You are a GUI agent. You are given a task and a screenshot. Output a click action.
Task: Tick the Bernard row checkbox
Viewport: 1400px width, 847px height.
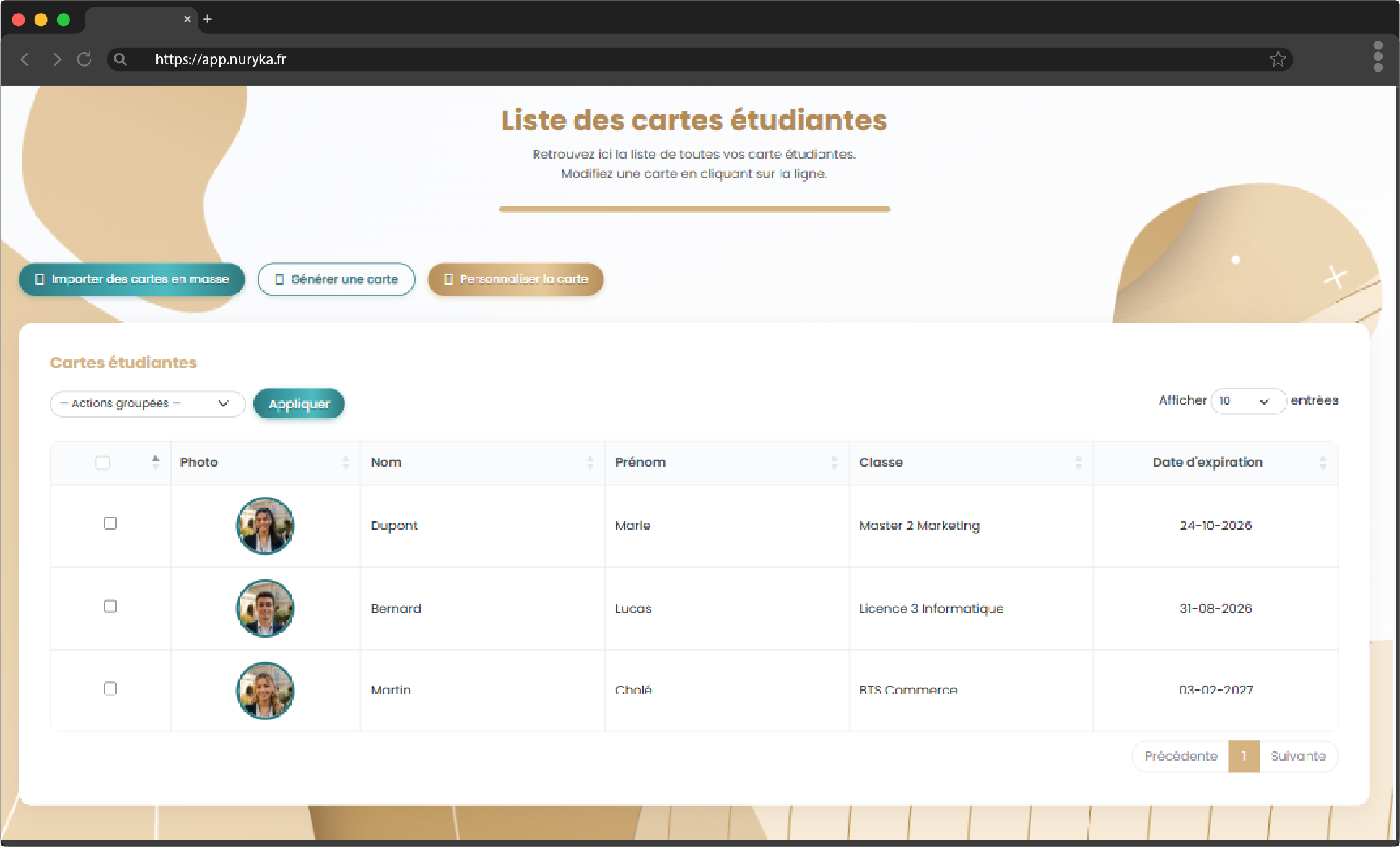(110, 606)
